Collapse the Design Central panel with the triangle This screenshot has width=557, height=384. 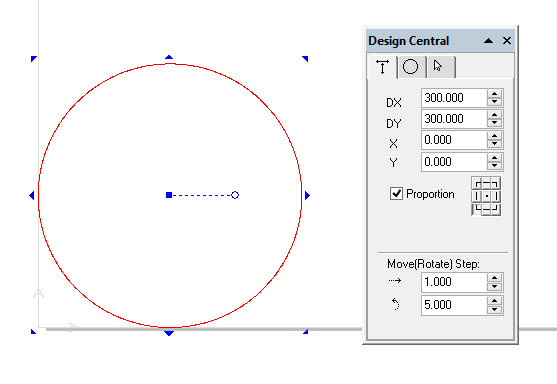pyautogui.click(x=488, y=41)
